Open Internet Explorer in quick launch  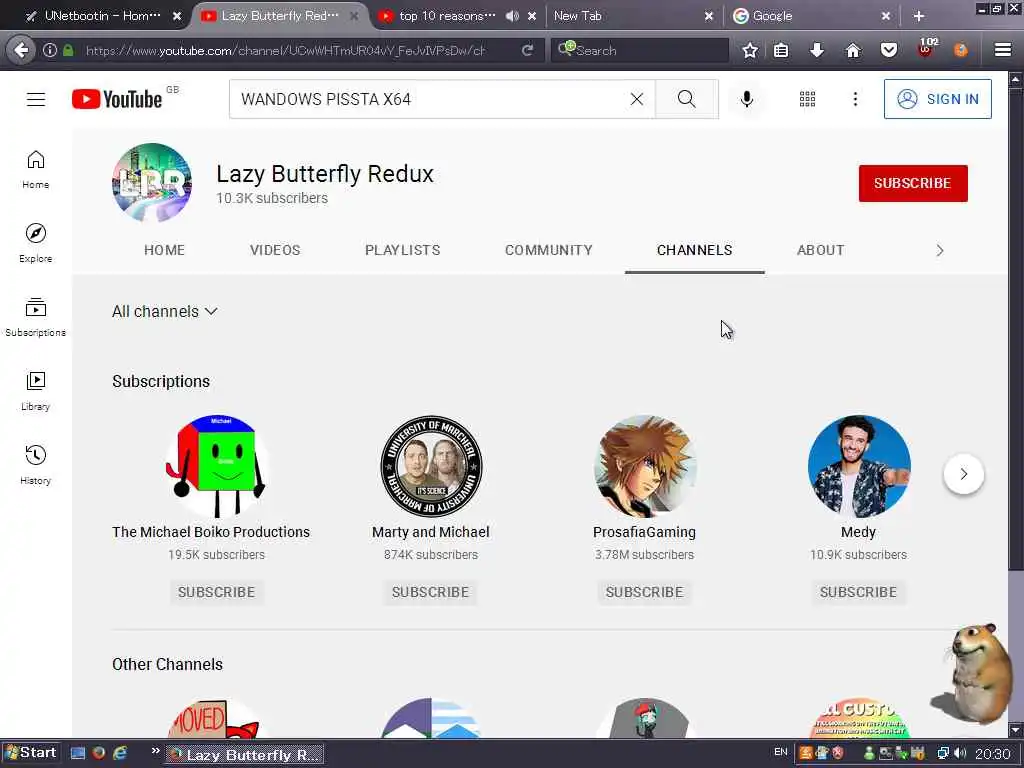pos(120,753)
